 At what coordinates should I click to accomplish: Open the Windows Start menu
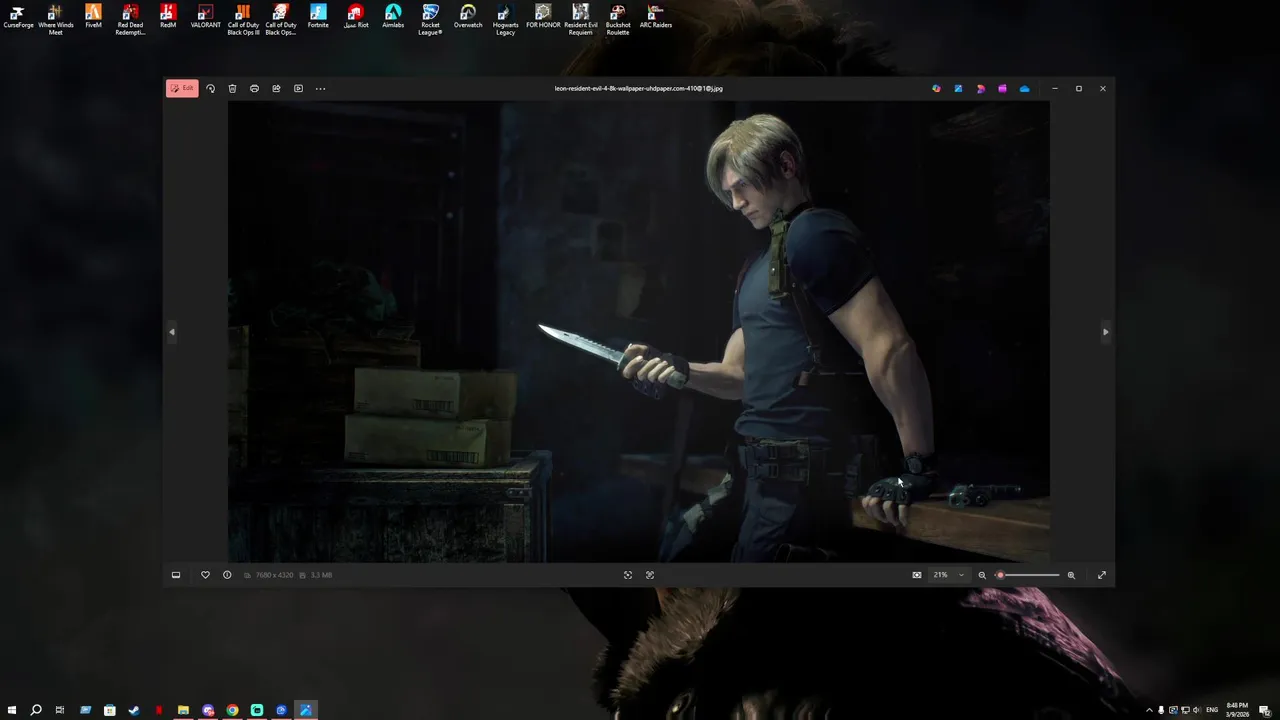pos(12,710)
